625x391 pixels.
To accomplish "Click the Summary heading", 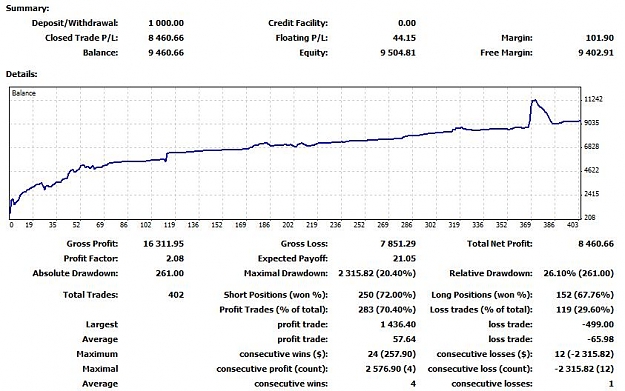I will pyautogui.click(x=28, y=8).
